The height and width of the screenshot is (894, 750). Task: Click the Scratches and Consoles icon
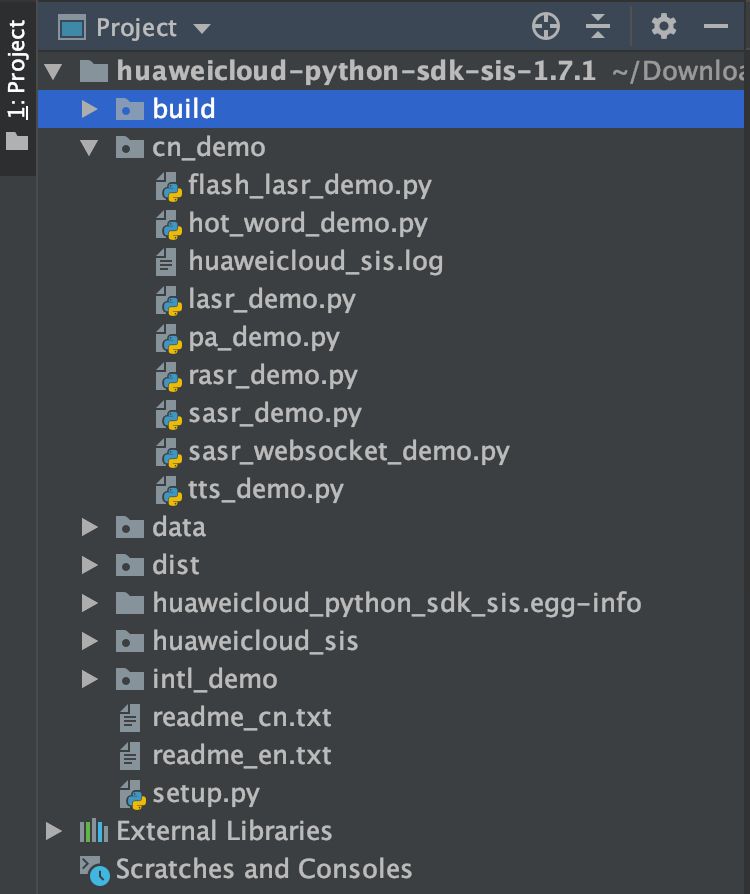[x=95, y=870]
